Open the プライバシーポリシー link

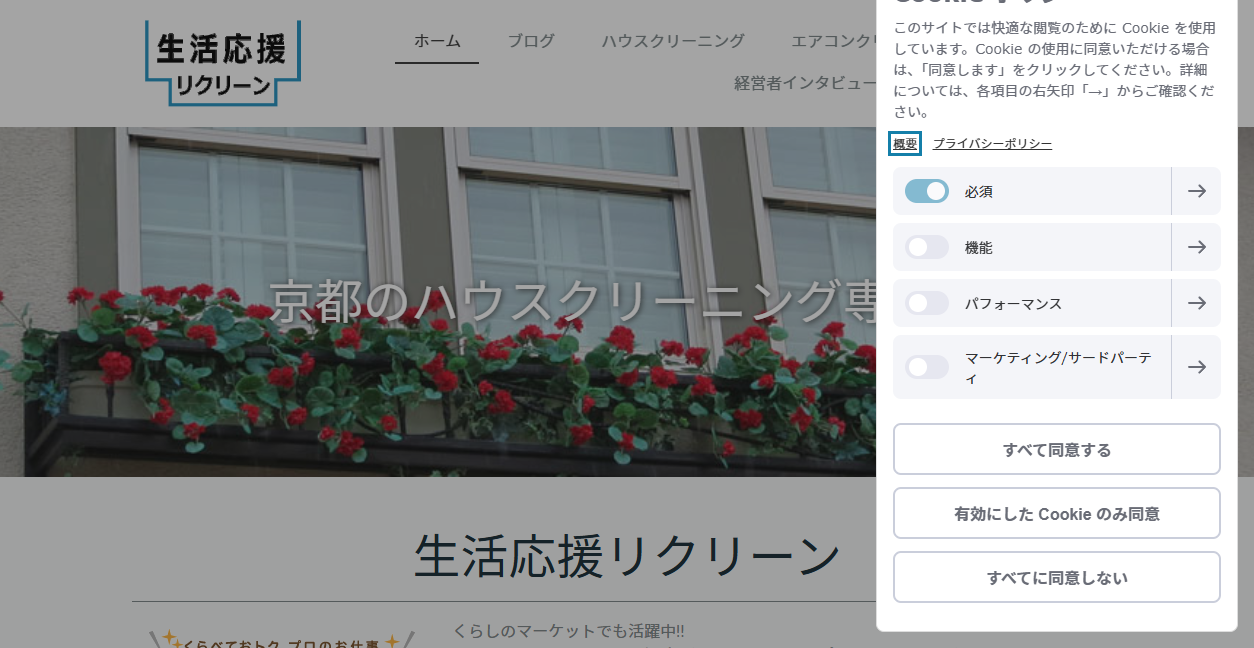point(991,143)
